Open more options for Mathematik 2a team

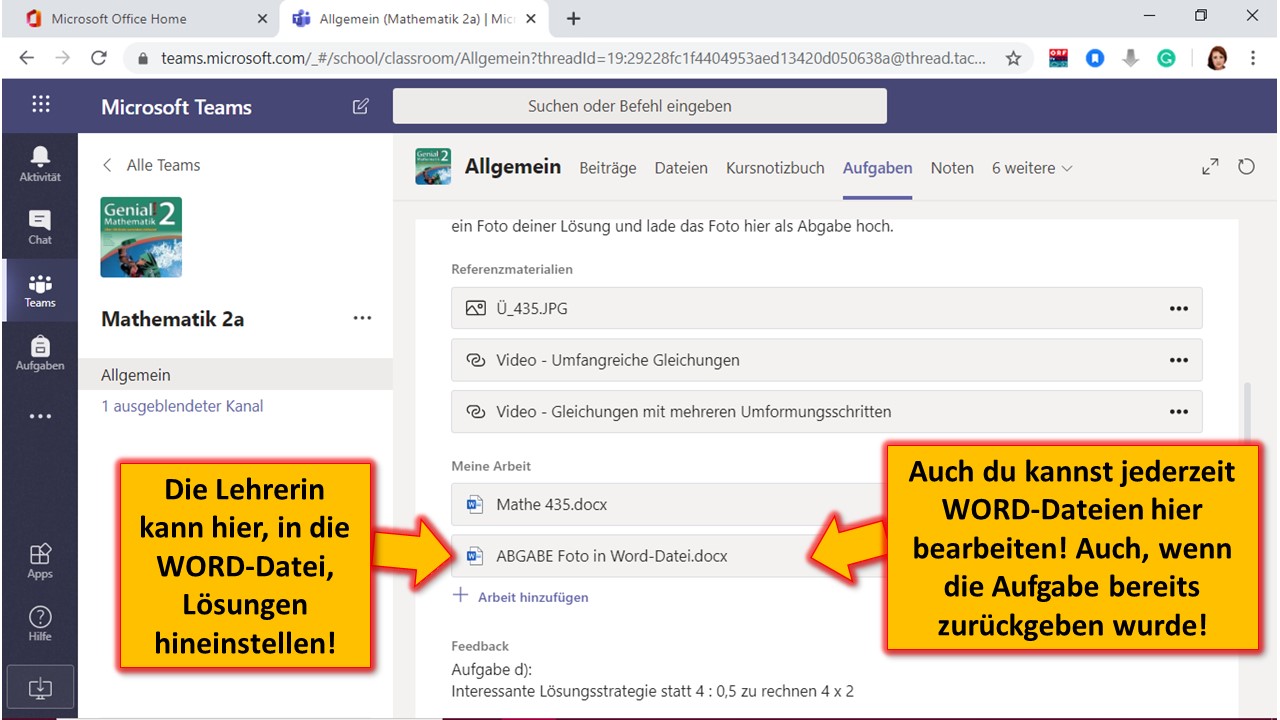point(362,319)
